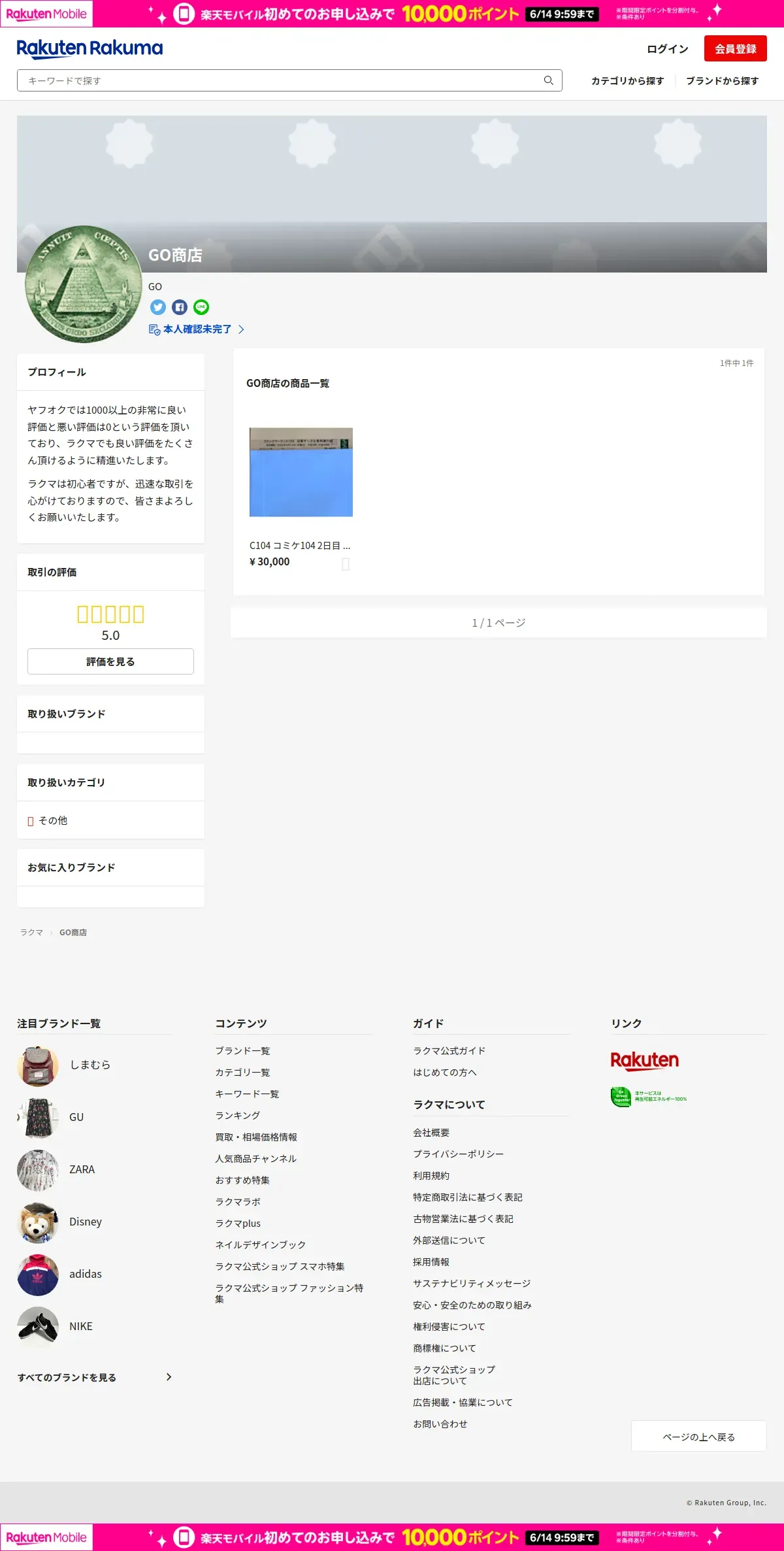Open NIKE brand thumbnail

coord(38,1326)
